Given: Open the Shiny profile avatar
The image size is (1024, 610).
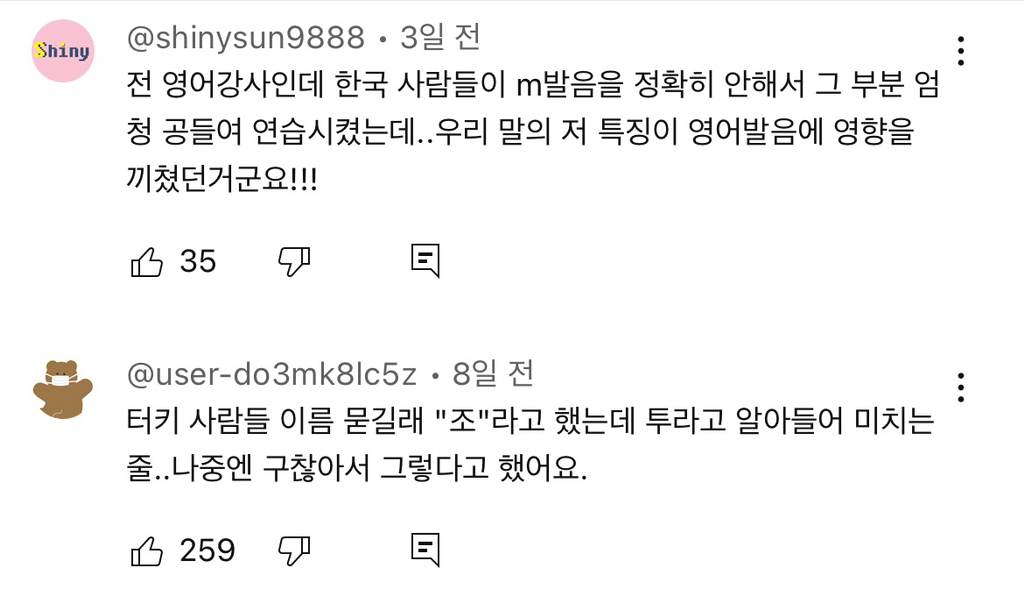Looking at the screenshot, I should pos(63,50).
